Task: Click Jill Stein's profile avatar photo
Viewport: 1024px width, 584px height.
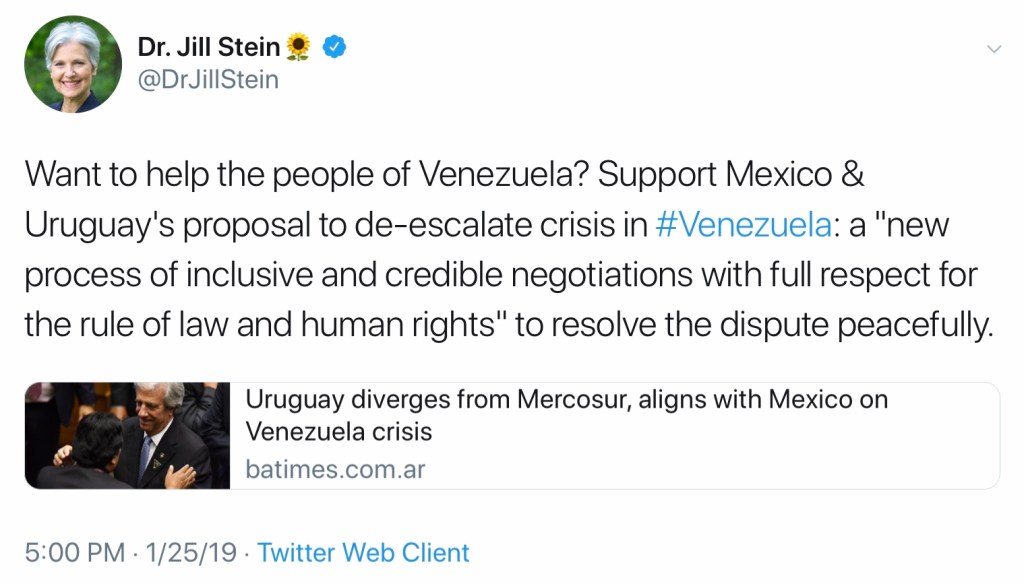Action: point(73,64)
